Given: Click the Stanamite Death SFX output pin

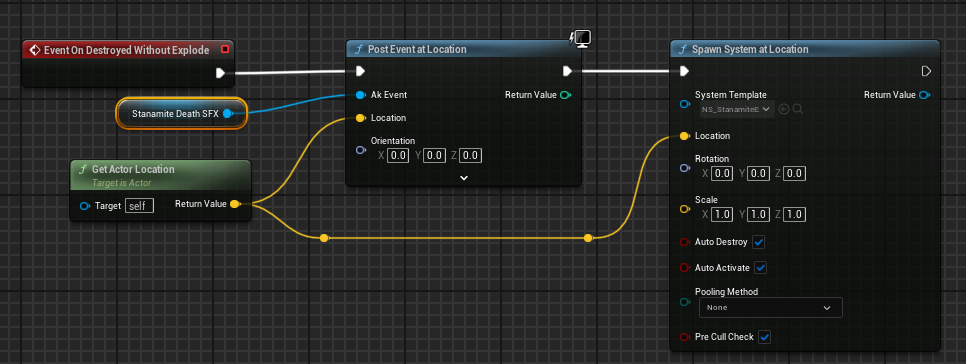Looking at the screenshot, I should pyautogui.click(x=227, y=113).
